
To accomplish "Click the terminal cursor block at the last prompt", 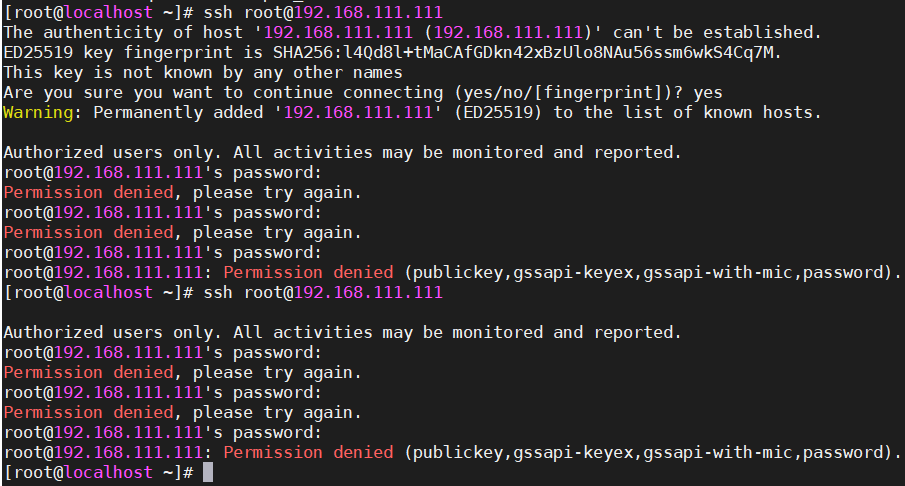I will pyautogui.click(x=208, y=472).
